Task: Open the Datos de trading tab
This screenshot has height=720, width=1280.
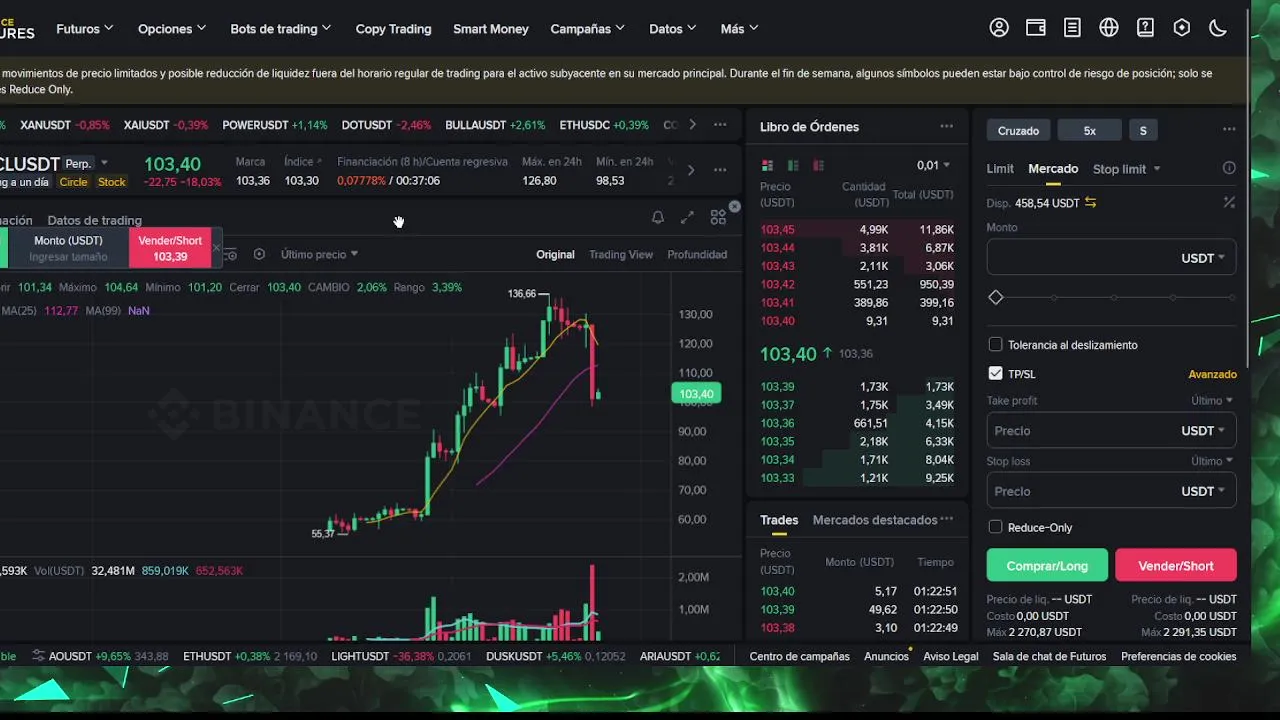Action: (94, 220)
